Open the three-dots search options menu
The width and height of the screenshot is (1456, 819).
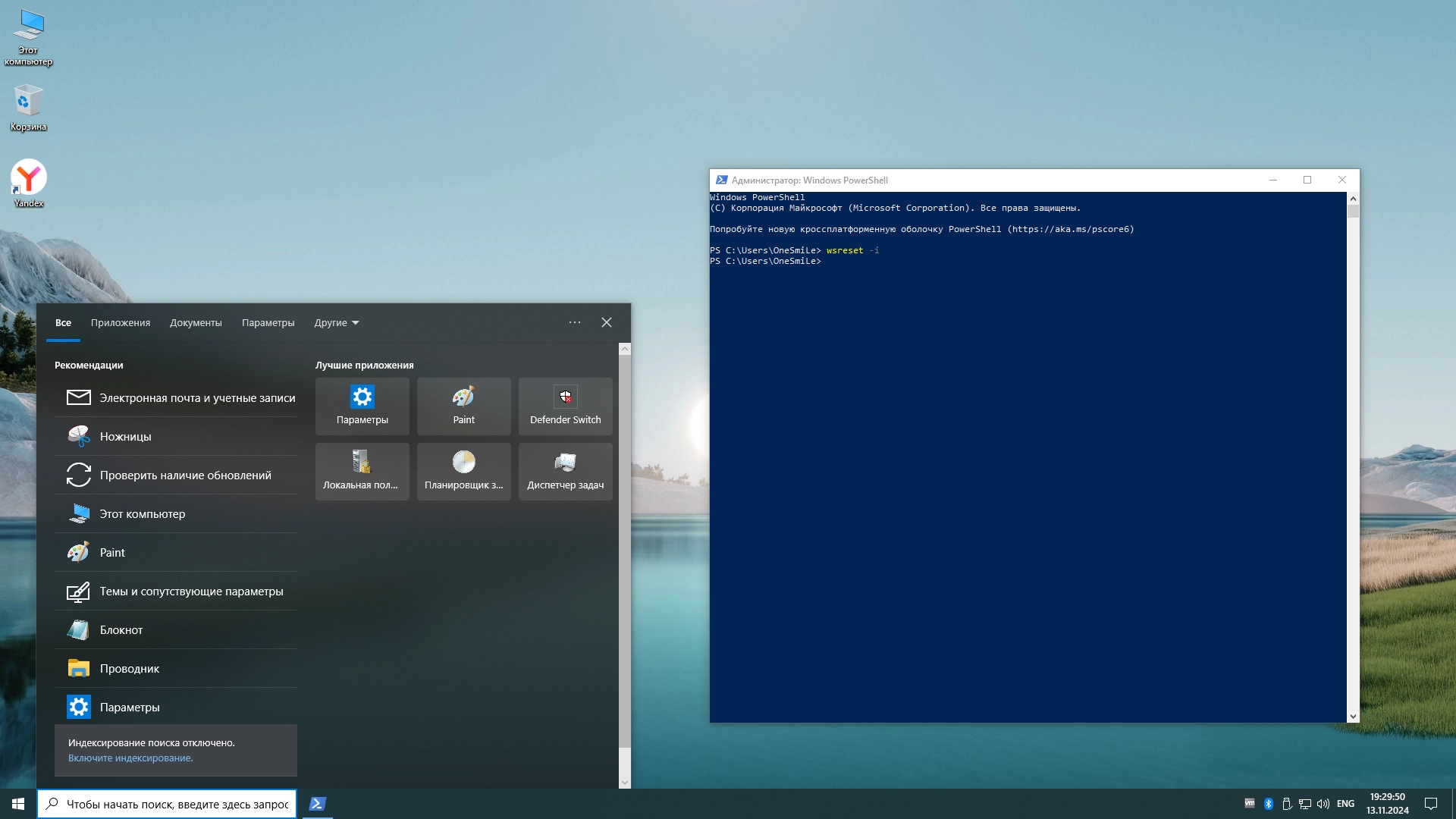click(x=575, y=323)
